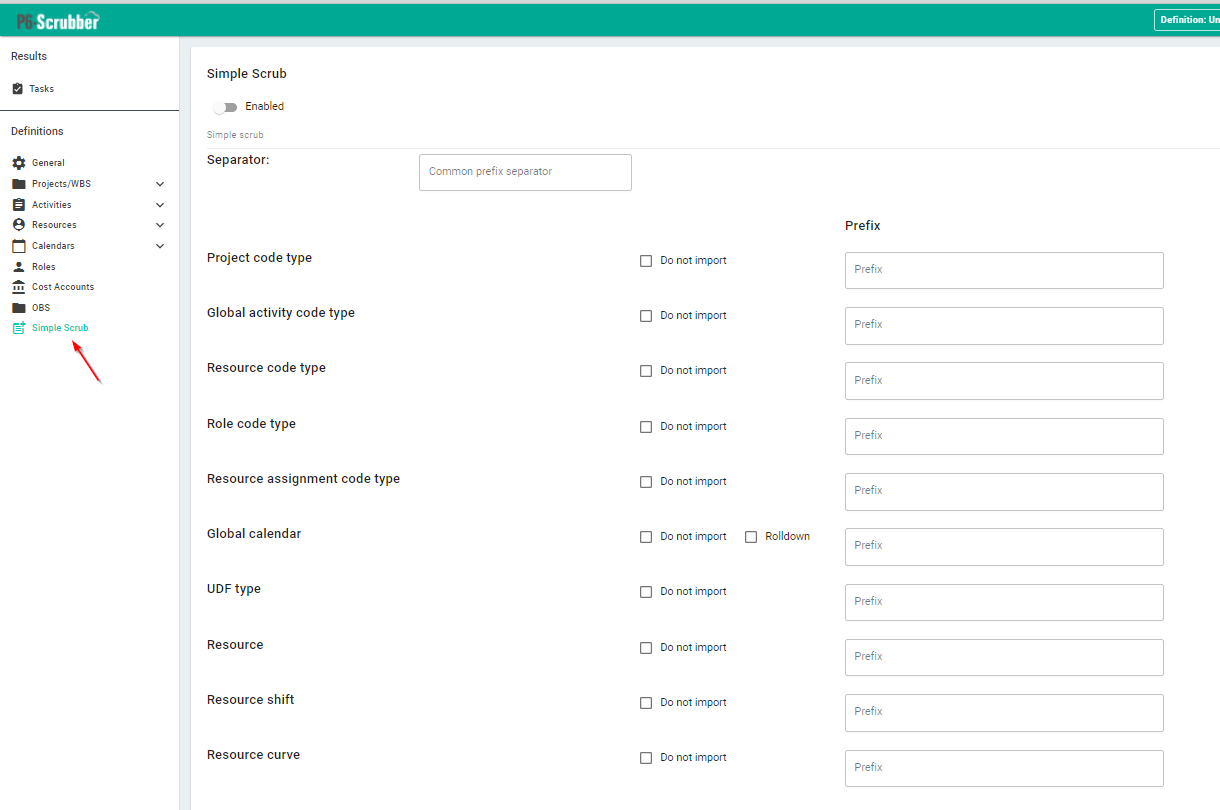Screen dimensions: 1220x810
Task: Check Do not import for Project code type
Action: click(646, 261)
